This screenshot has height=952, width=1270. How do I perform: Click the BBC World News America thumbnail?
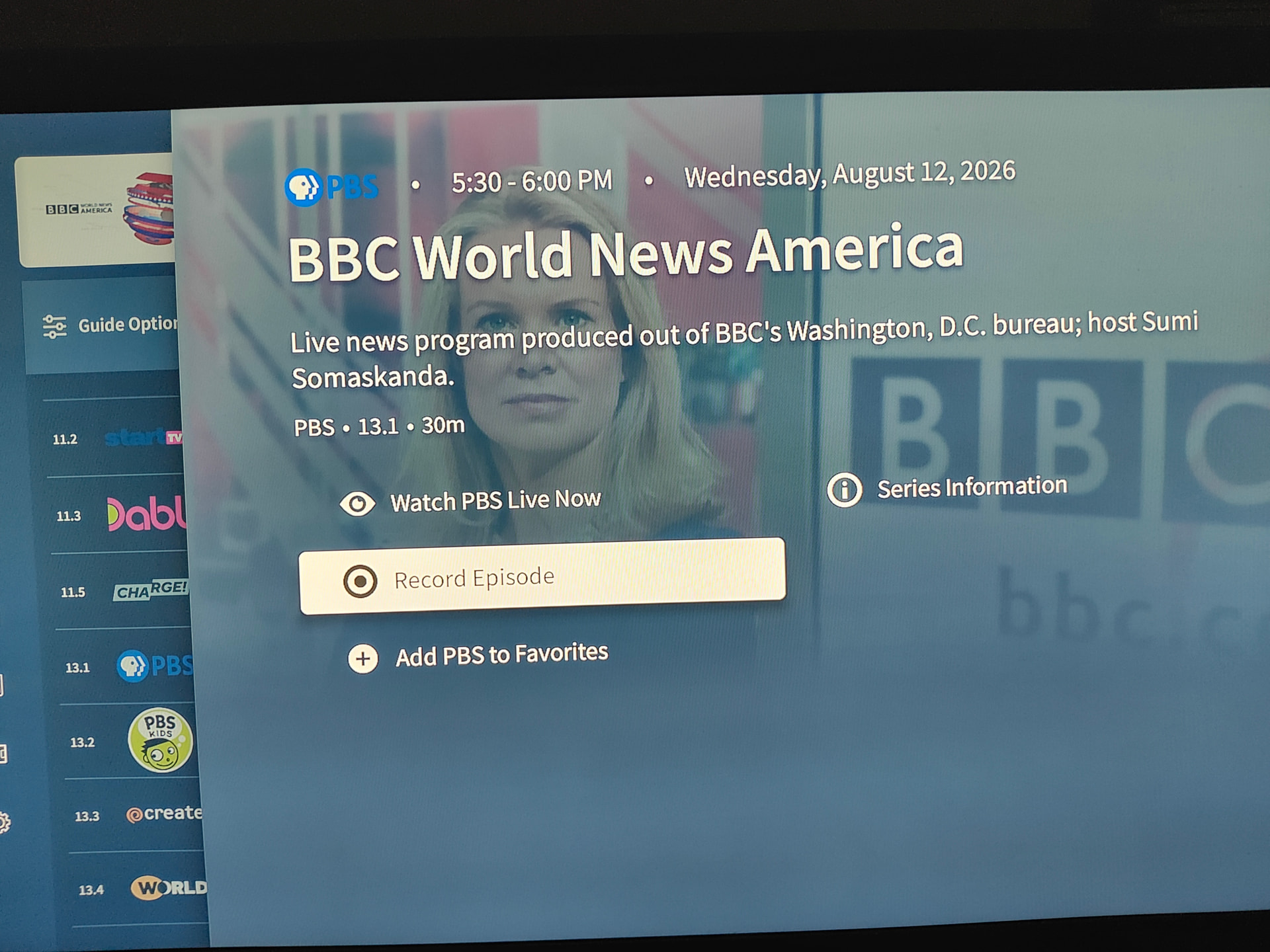(x=96, y=210)
